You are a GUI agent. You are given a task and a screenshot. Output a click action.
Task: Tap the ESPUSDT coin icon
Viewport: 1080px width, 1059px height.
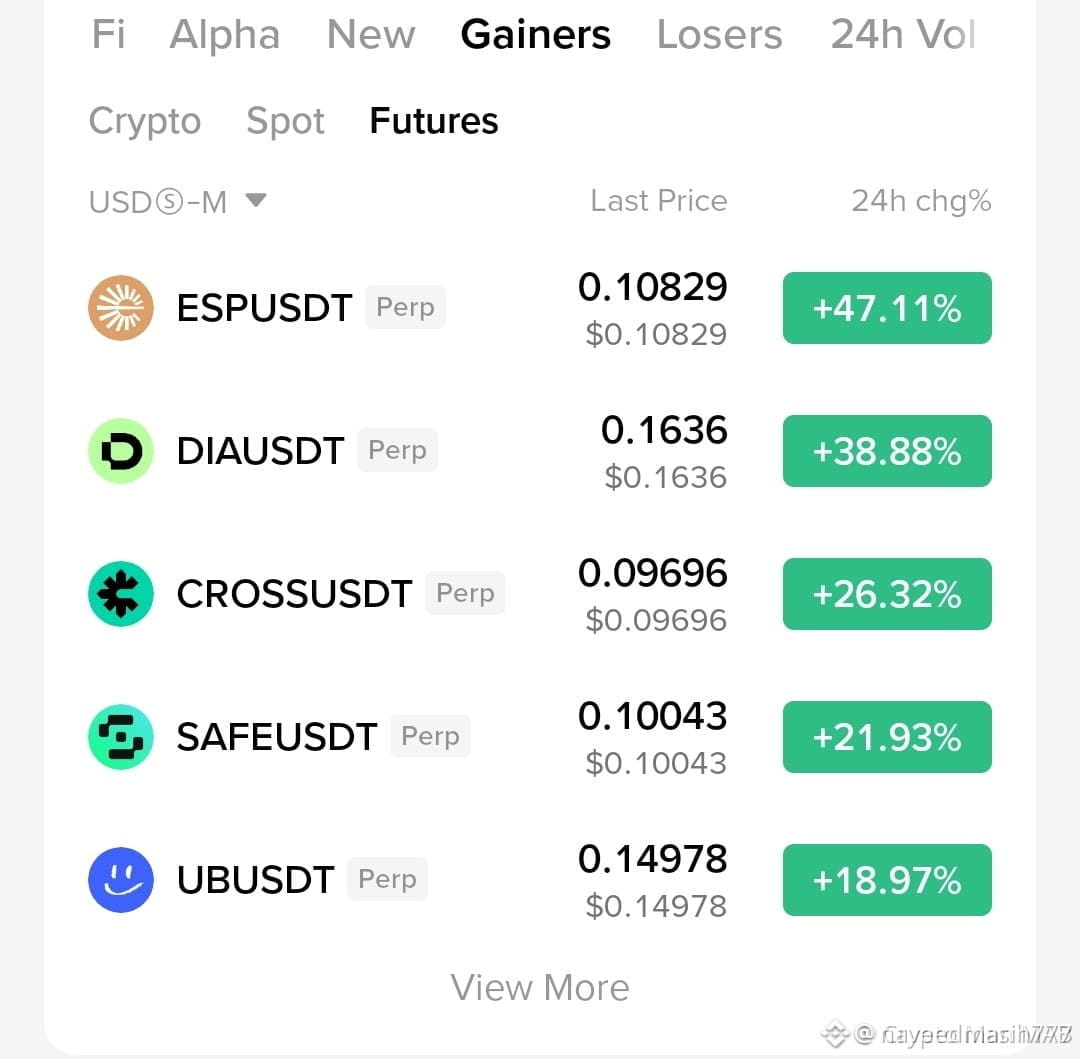tap(121, 308)
